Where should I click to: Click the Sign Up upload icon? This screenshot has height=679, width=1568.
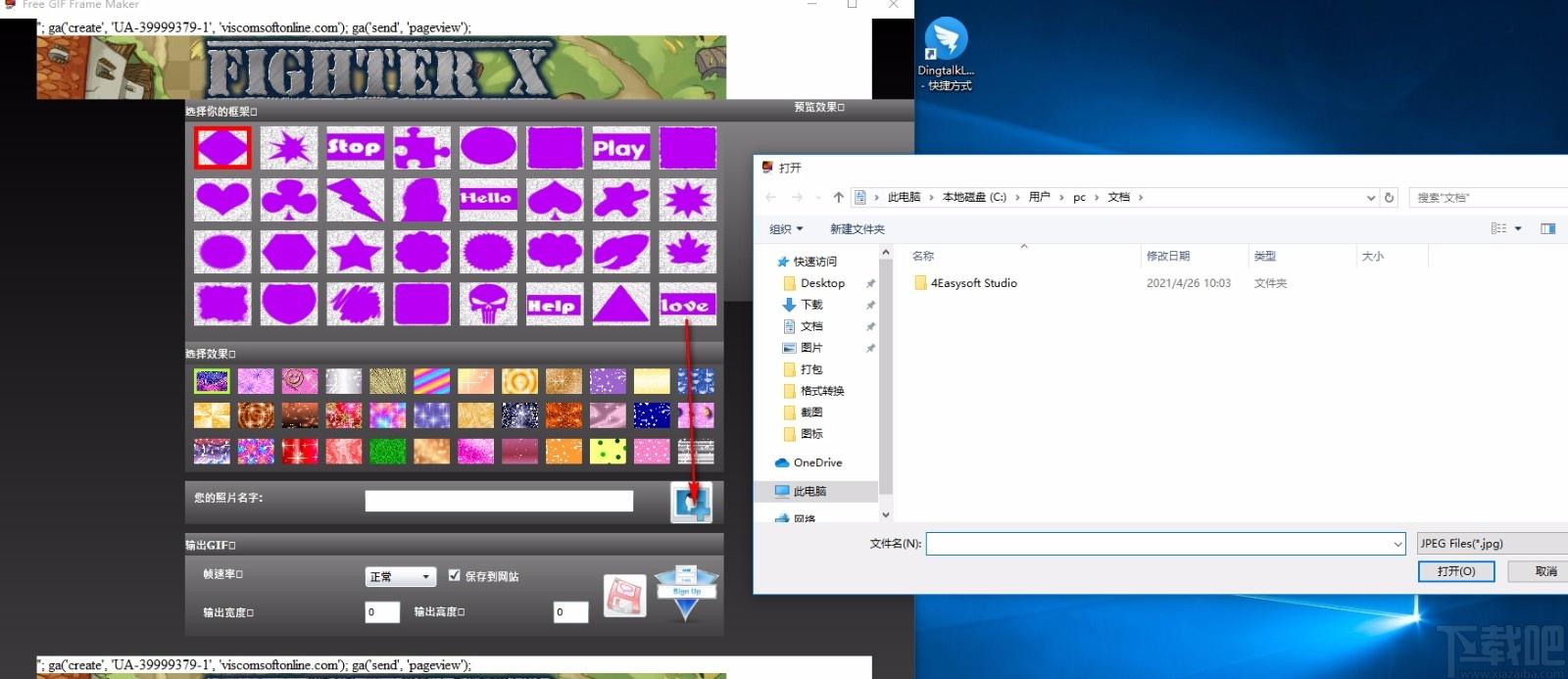[686, 592]
